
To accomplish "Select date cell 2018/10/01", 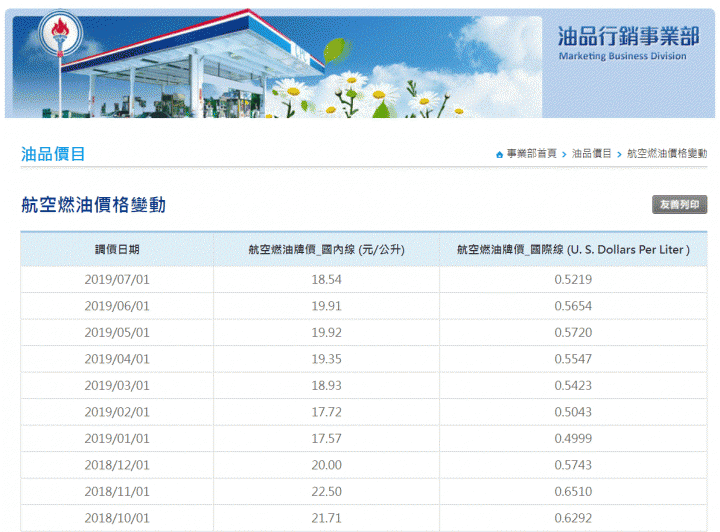I will click(117, 518).
